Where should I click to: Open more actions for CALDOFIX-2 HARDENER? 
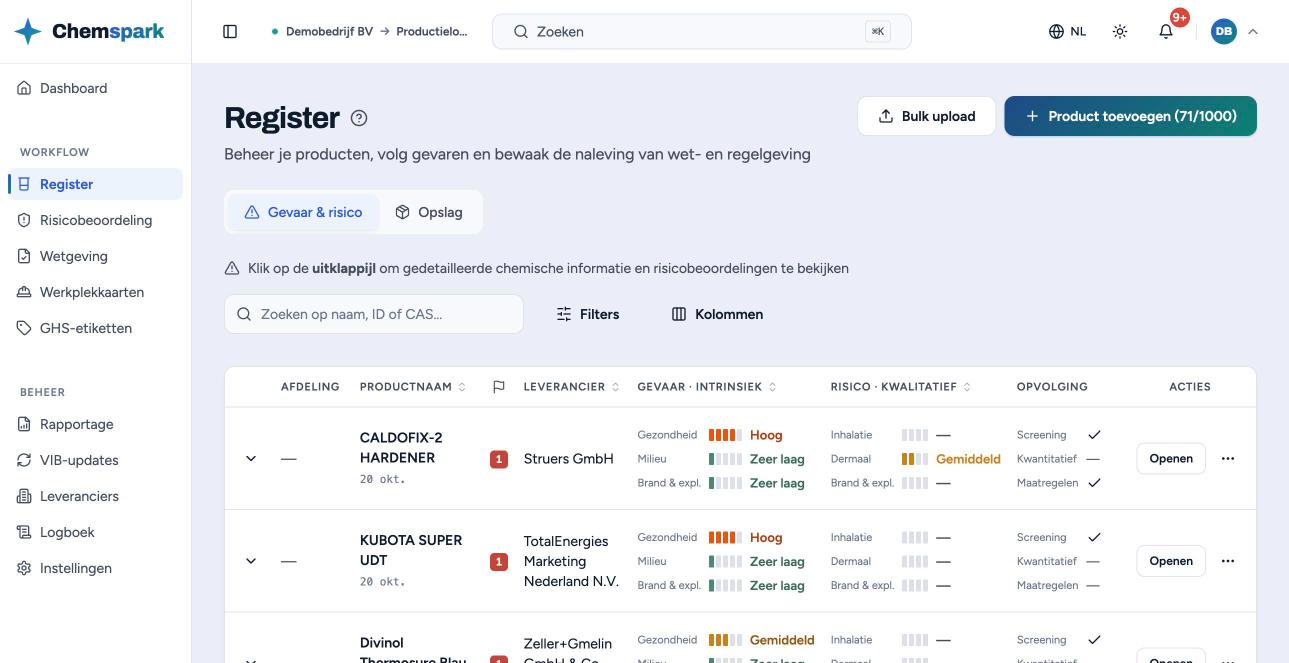coord(1228,459)
